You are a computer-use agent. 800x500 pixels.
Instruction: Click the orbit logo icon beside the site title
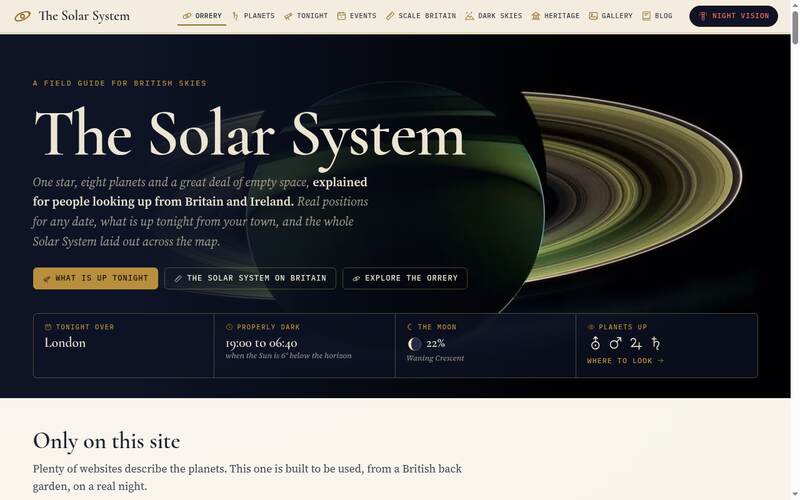pyautogui.click(x=22, y=16)
